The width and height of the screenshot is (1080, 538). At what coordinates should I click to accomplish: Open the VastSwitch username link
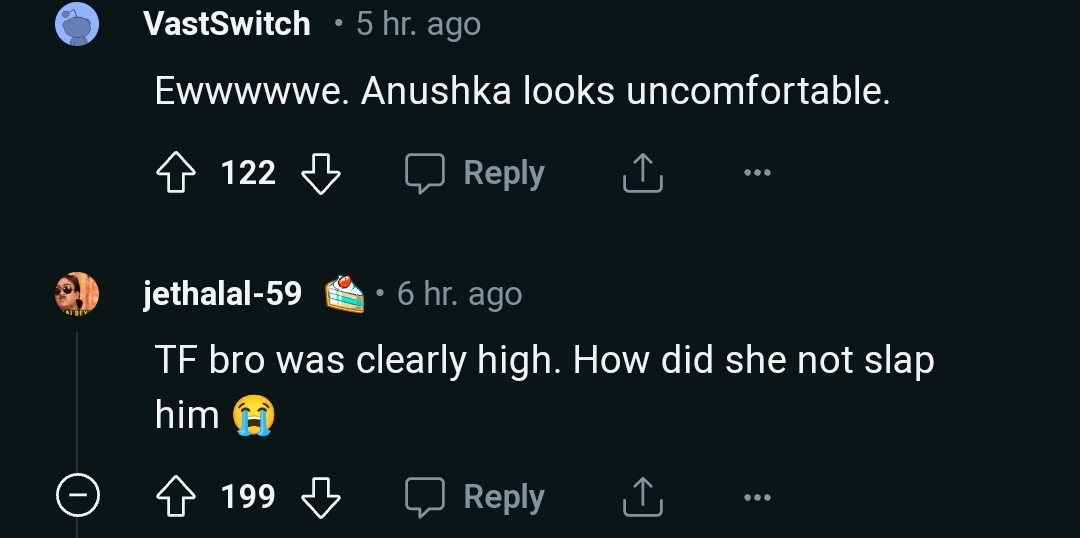pos(227,24)
